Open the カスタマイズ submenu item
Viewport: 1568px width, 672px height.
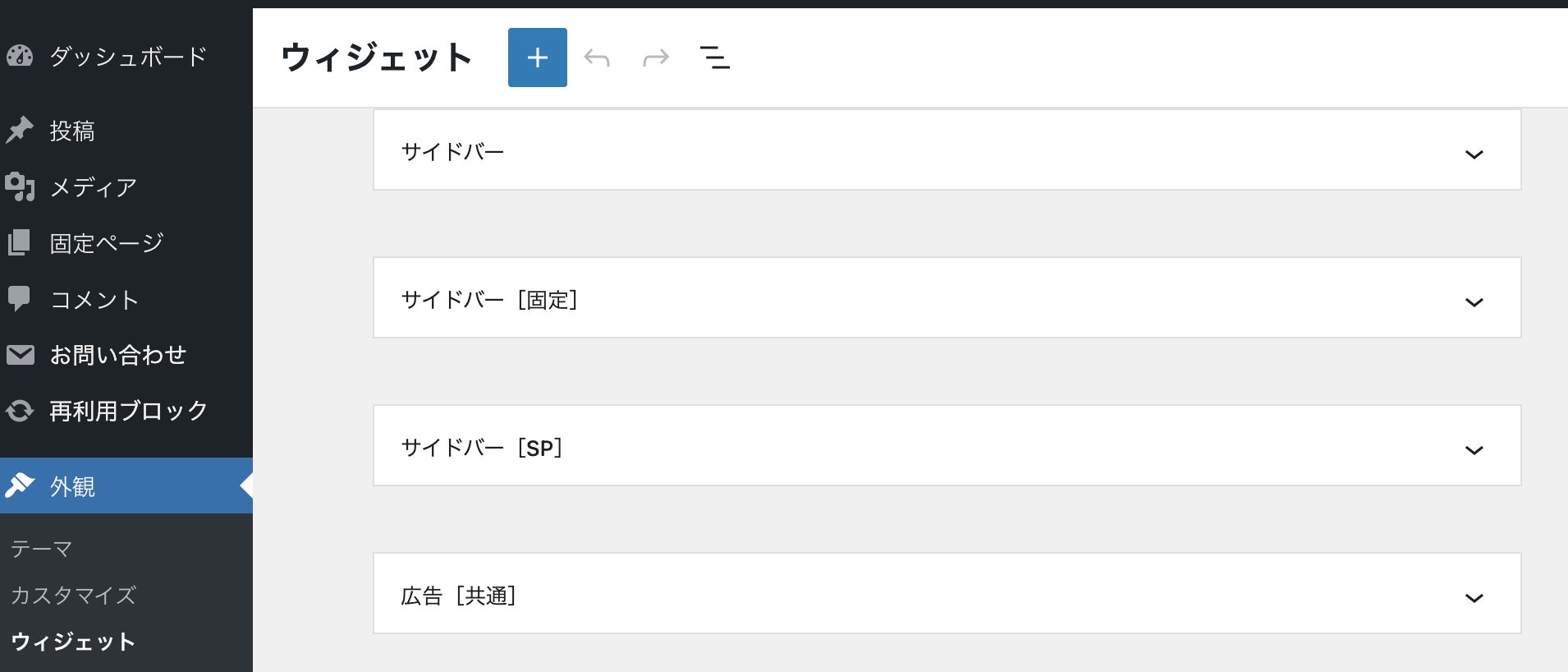click(x=73, y=595)
